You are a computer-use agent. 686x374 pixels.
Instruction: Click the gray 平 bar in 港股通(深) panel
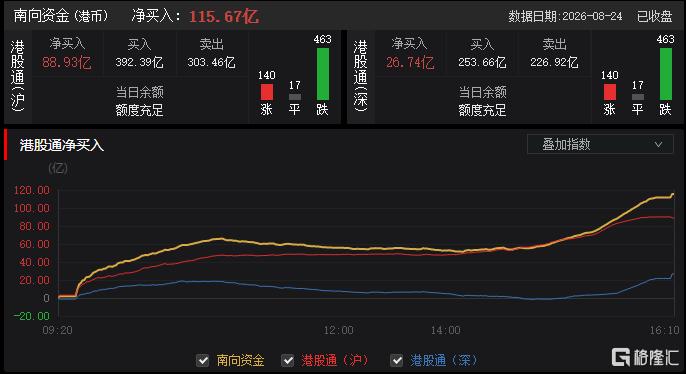click(x=638, y=97)
